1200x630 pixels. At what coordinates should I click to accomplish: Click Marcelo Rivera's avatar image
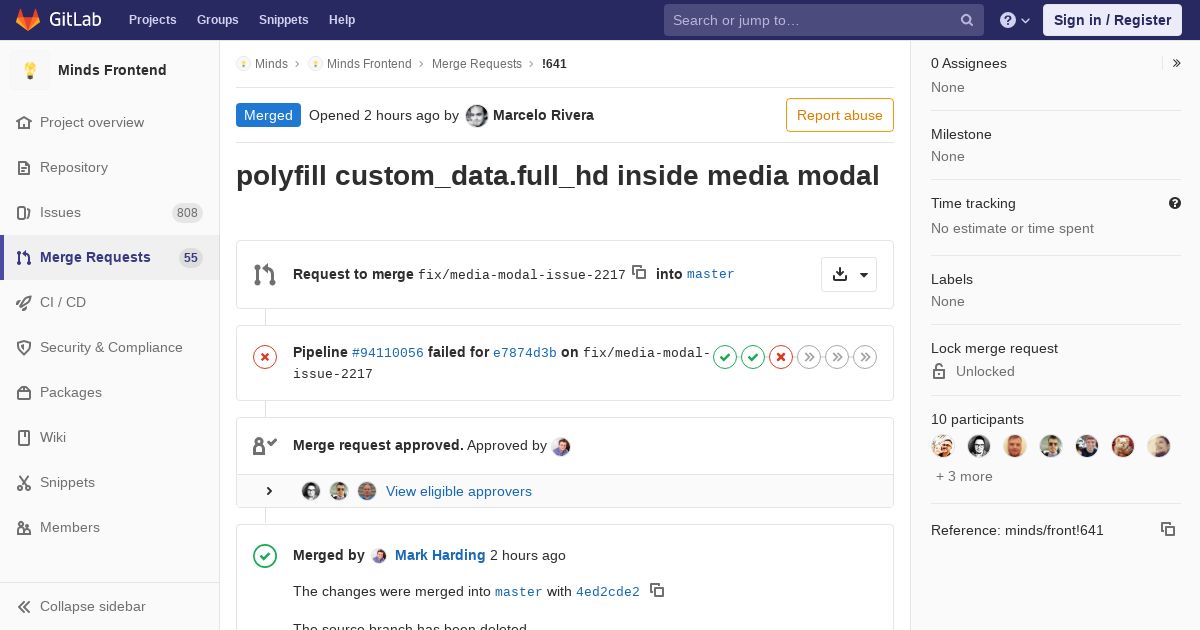tap(477, 116)
